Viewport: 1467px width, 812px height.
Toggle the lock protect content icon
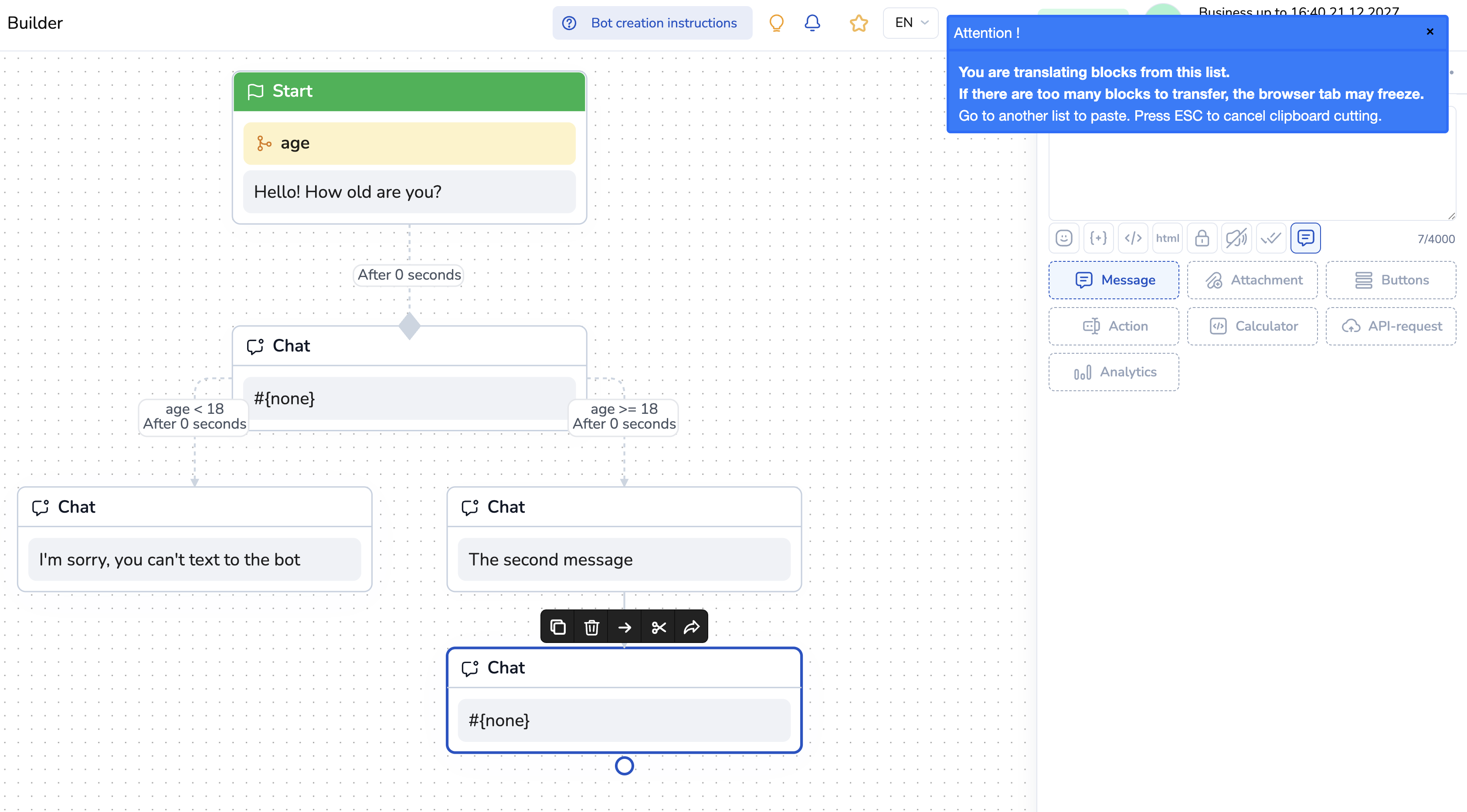click(x=1202, y=238)
